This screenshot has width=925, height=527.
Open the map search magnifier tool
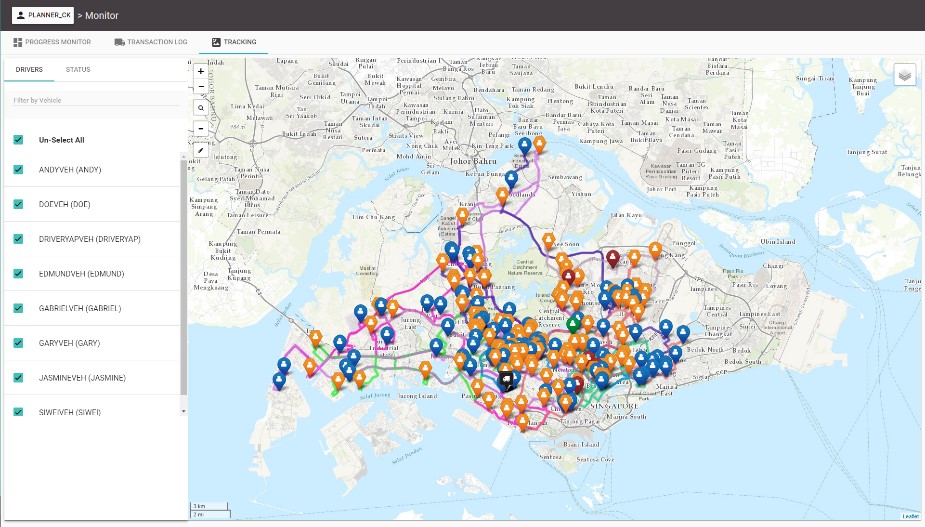pos(201,106)
